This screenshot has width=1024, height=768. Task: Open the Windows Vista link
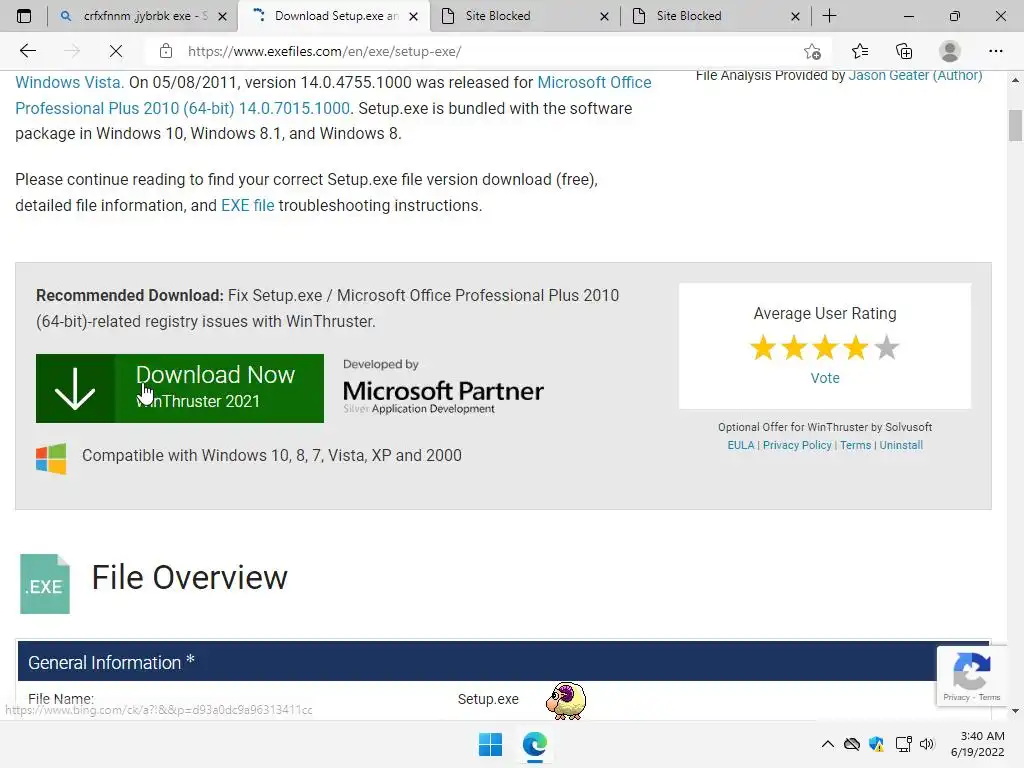[x=69, y=82]
